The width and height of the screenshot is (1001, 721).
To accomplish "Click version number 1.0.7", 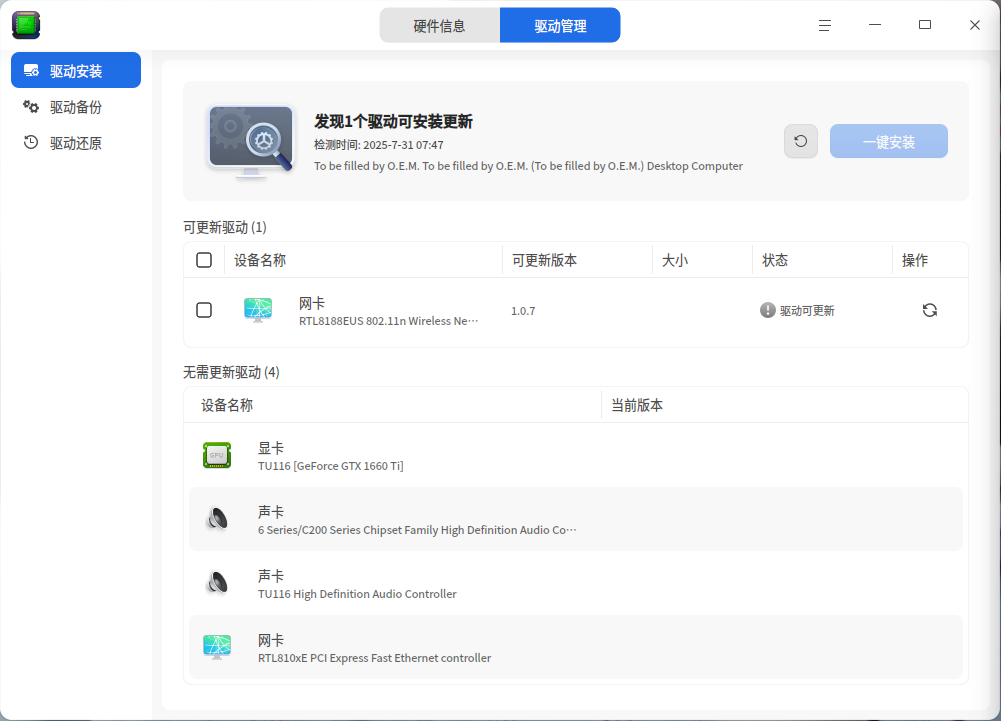I will point(523,311).
